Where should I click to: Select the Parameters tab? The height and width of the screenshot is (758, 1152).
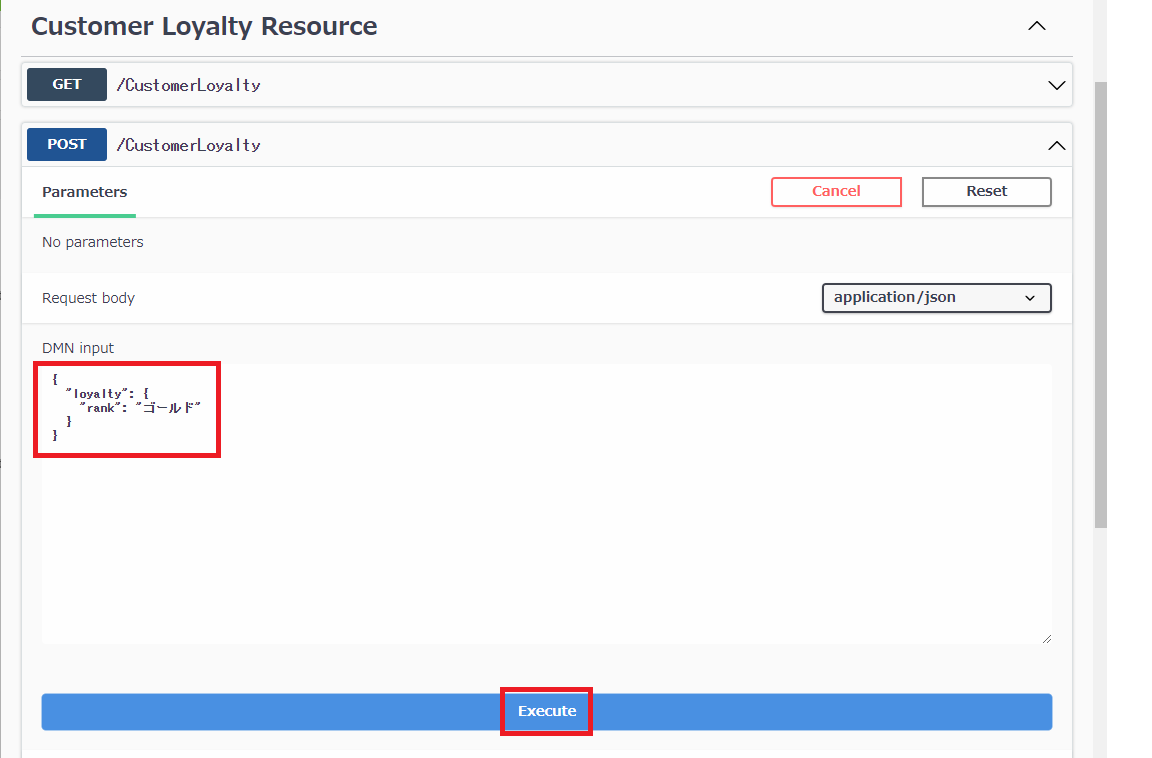coord(84,192)
